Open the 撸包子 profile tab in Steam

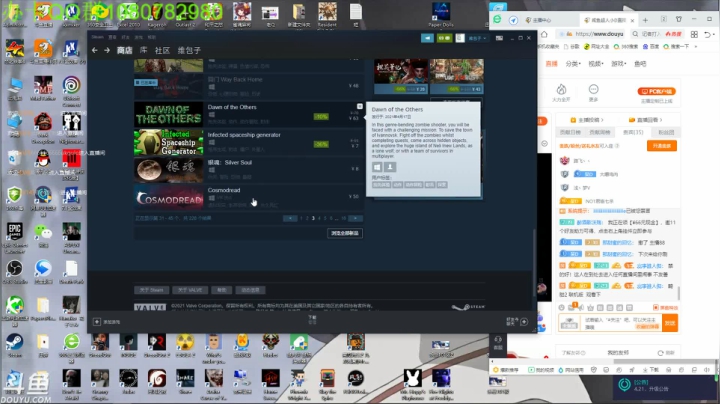[189, 50]
